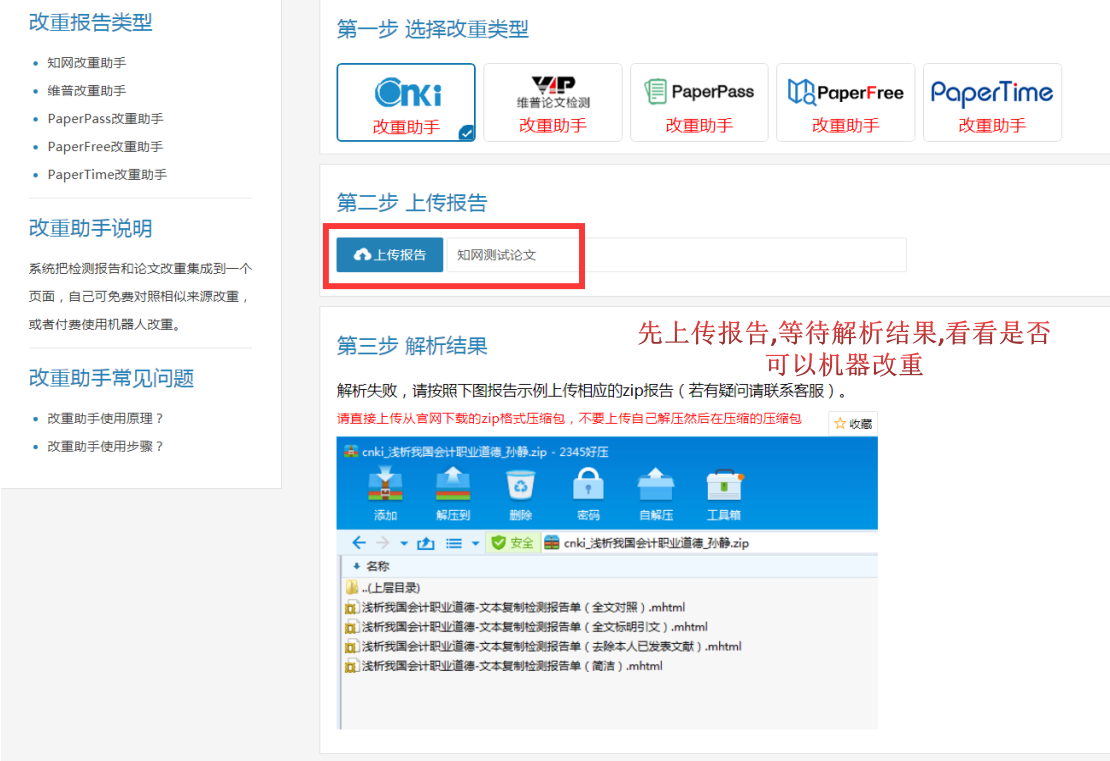Click the back arrow in the archive navigation bar
The height and width of the screenshot is (761, 1110).
click(359, 543)
